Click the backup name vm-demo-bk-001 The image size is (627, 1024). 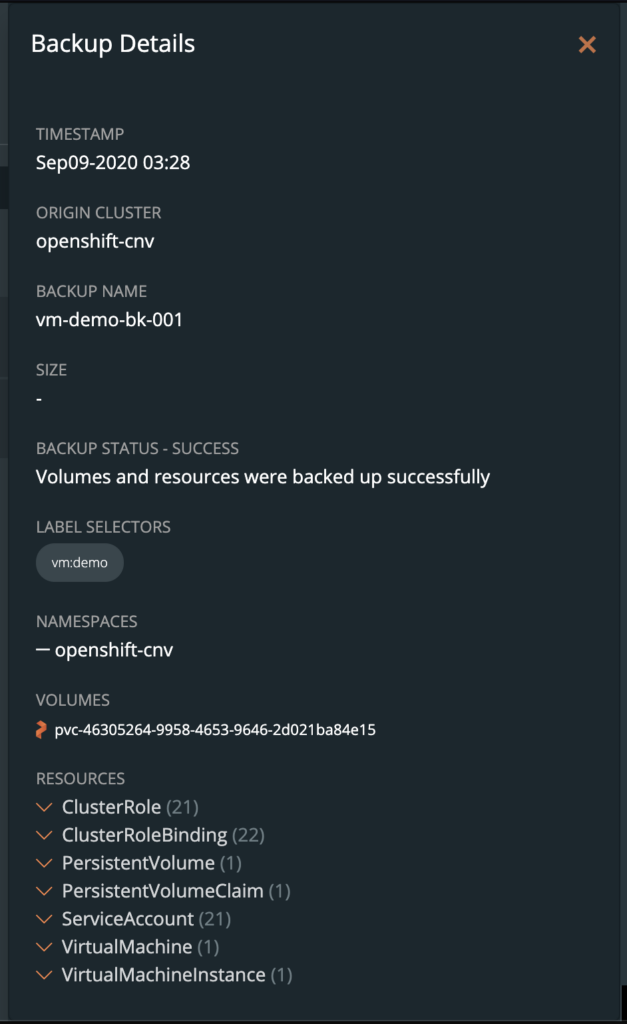[109, 320]
